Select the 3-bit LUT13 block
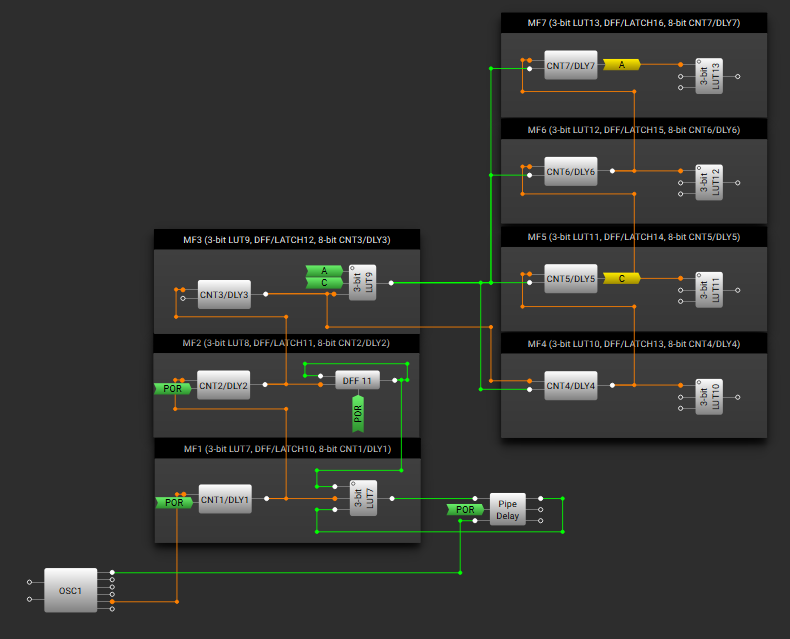Viewport: 790px width, 639px height. [x=709, y=76]
